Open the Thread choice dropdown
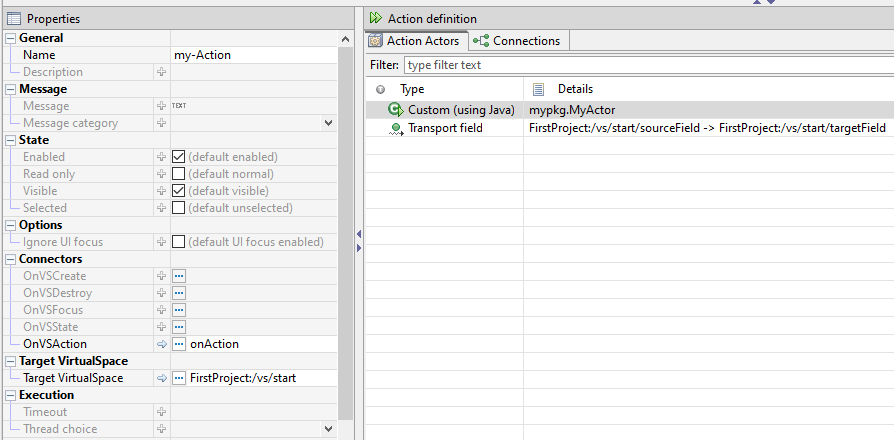 click(328, 429)
